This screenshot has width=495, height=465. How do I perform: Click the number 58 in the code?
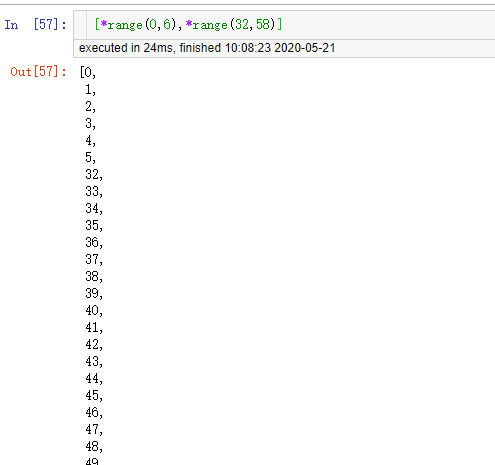(x=263, y=24)
